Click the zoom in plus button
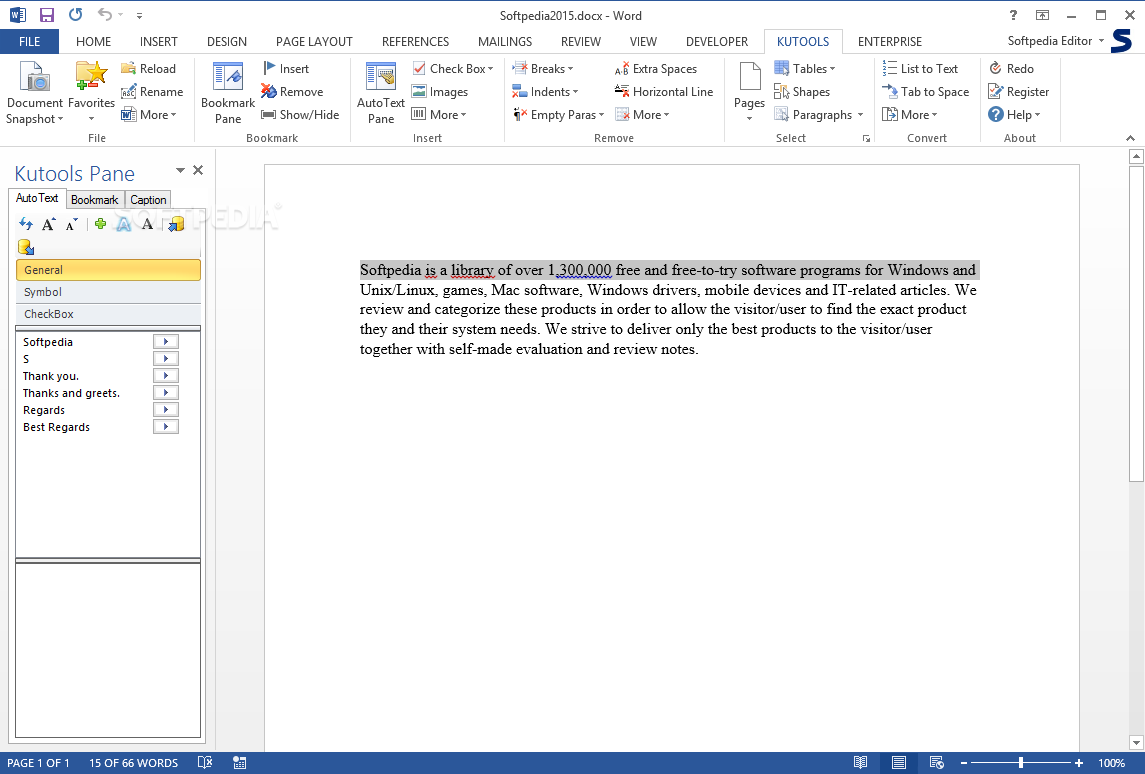1145x774 pixels. tap(1079, 762)
